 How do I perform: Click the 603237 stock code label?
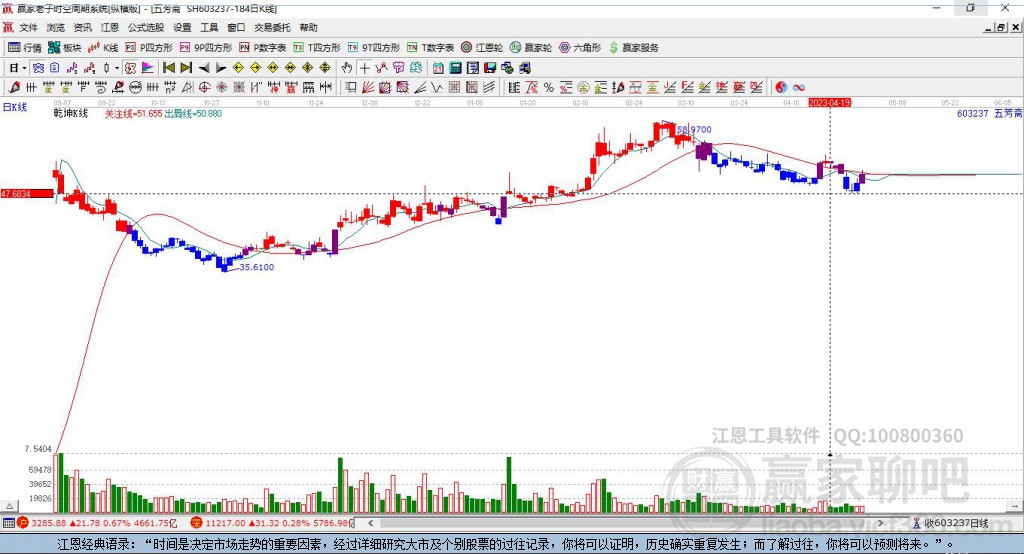[972, 114]
